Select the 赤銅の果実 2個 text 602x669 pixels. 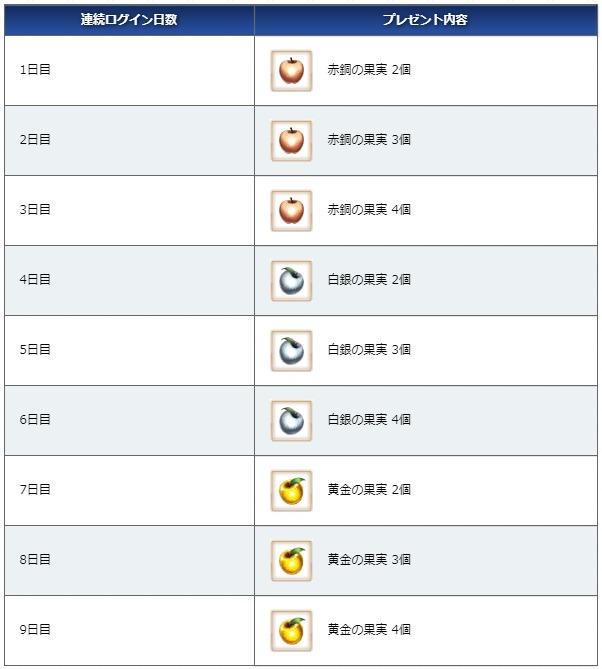tap(369, 70)
